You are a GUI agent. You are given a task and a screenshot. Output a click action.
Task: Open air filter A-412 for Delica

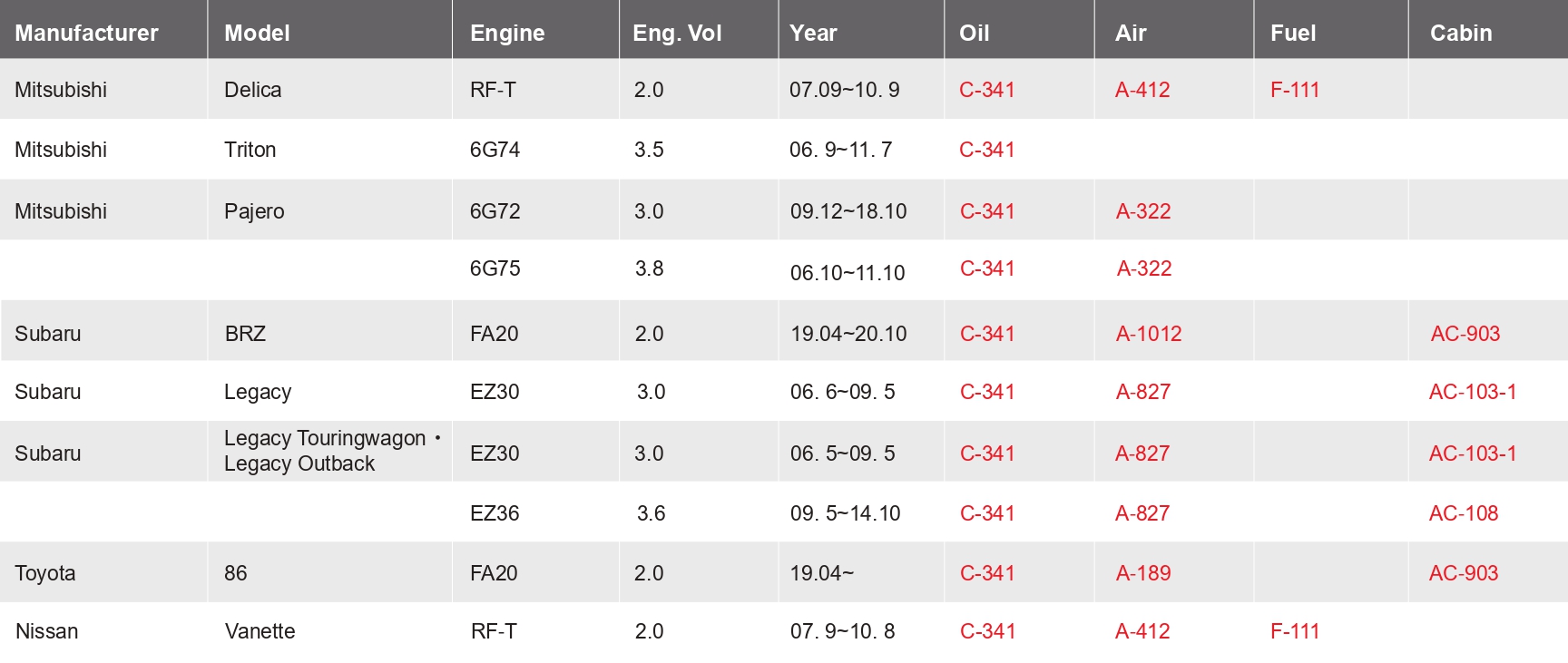point(1142,90)
